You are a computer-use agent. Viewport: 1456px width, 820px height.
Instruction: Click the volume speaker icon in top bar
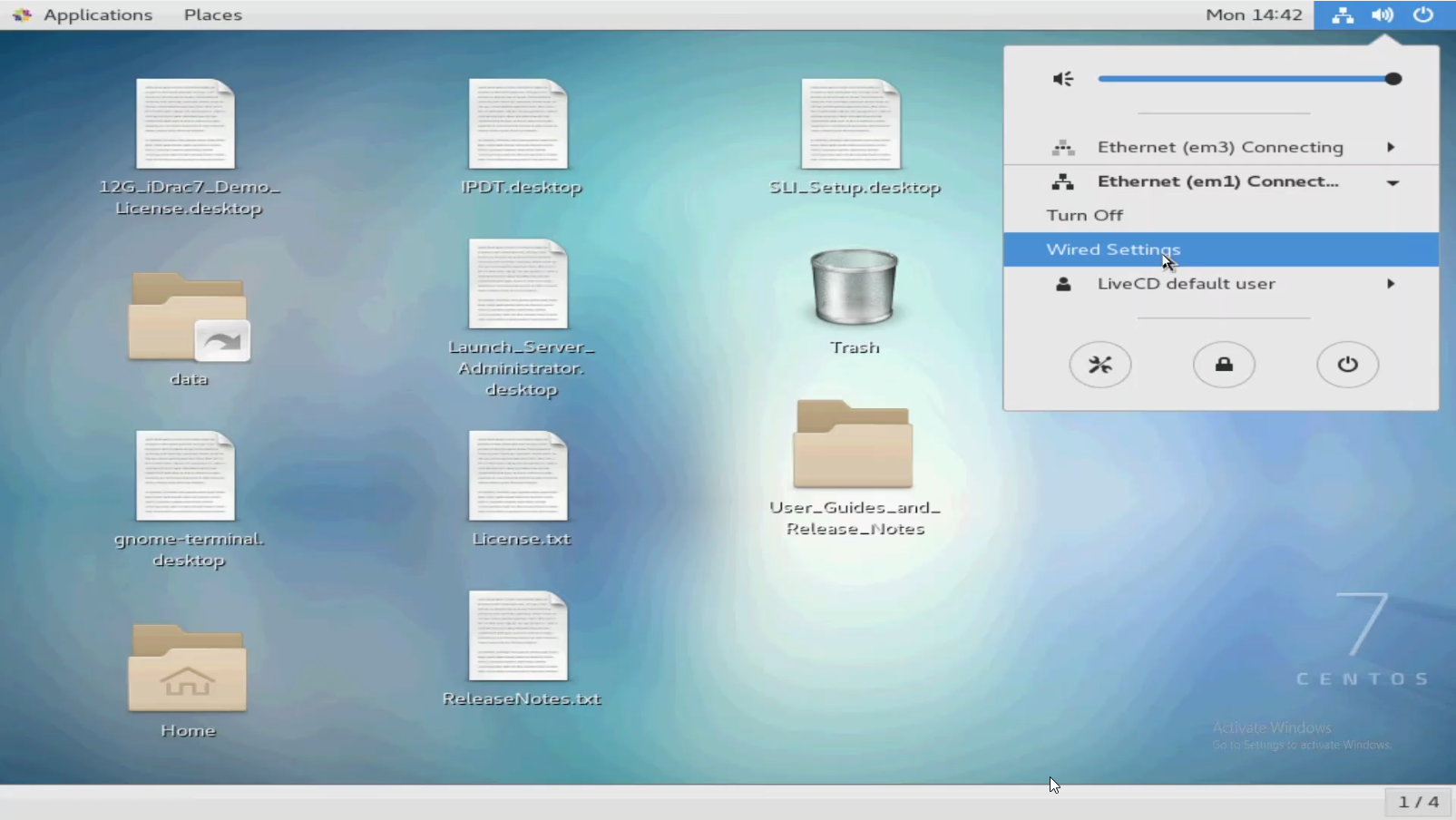[1383, 15]
